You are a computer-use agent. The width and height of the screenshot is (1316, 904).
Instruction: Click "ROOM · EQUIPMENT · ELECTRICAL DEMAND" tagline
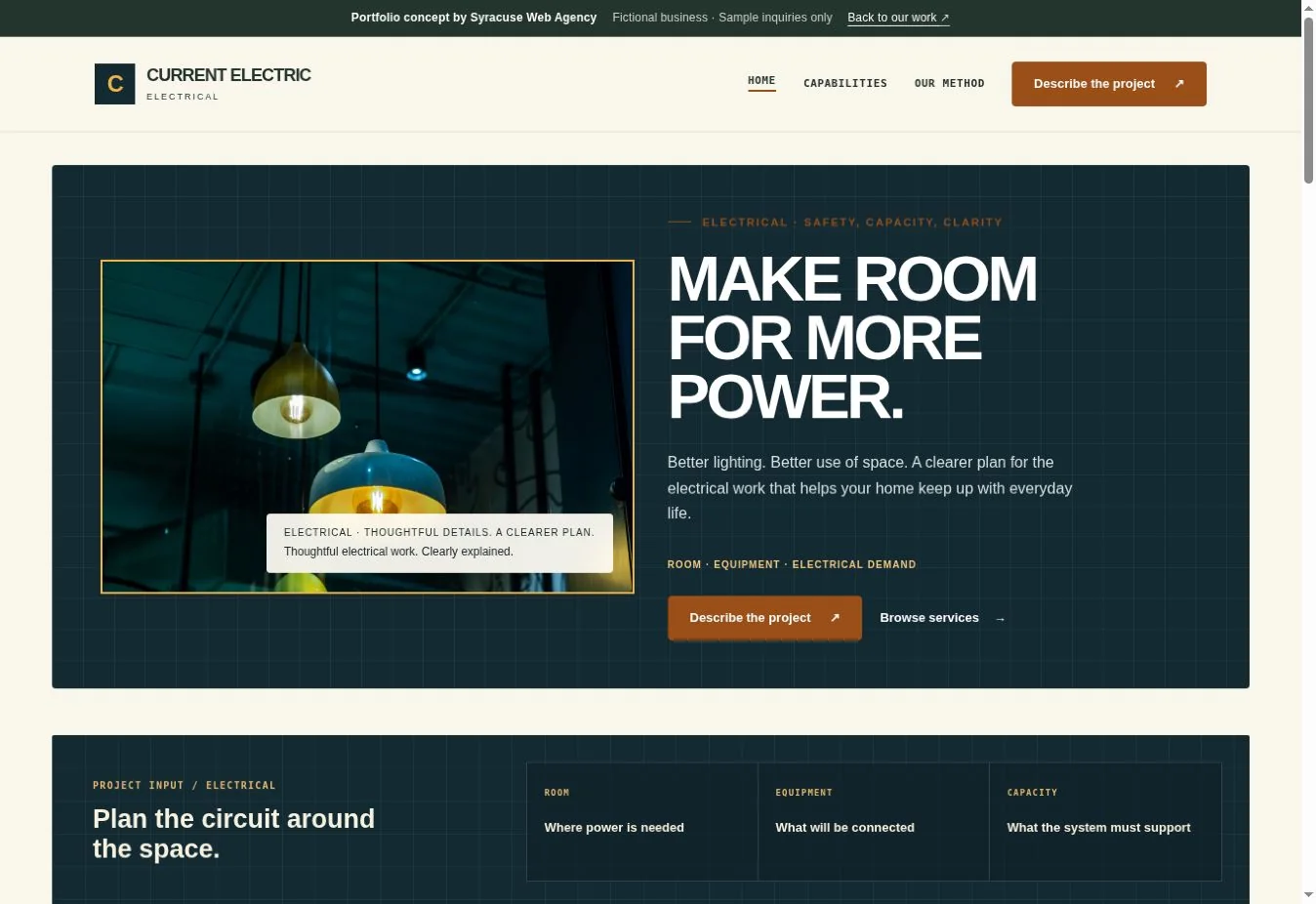point(792,564)
